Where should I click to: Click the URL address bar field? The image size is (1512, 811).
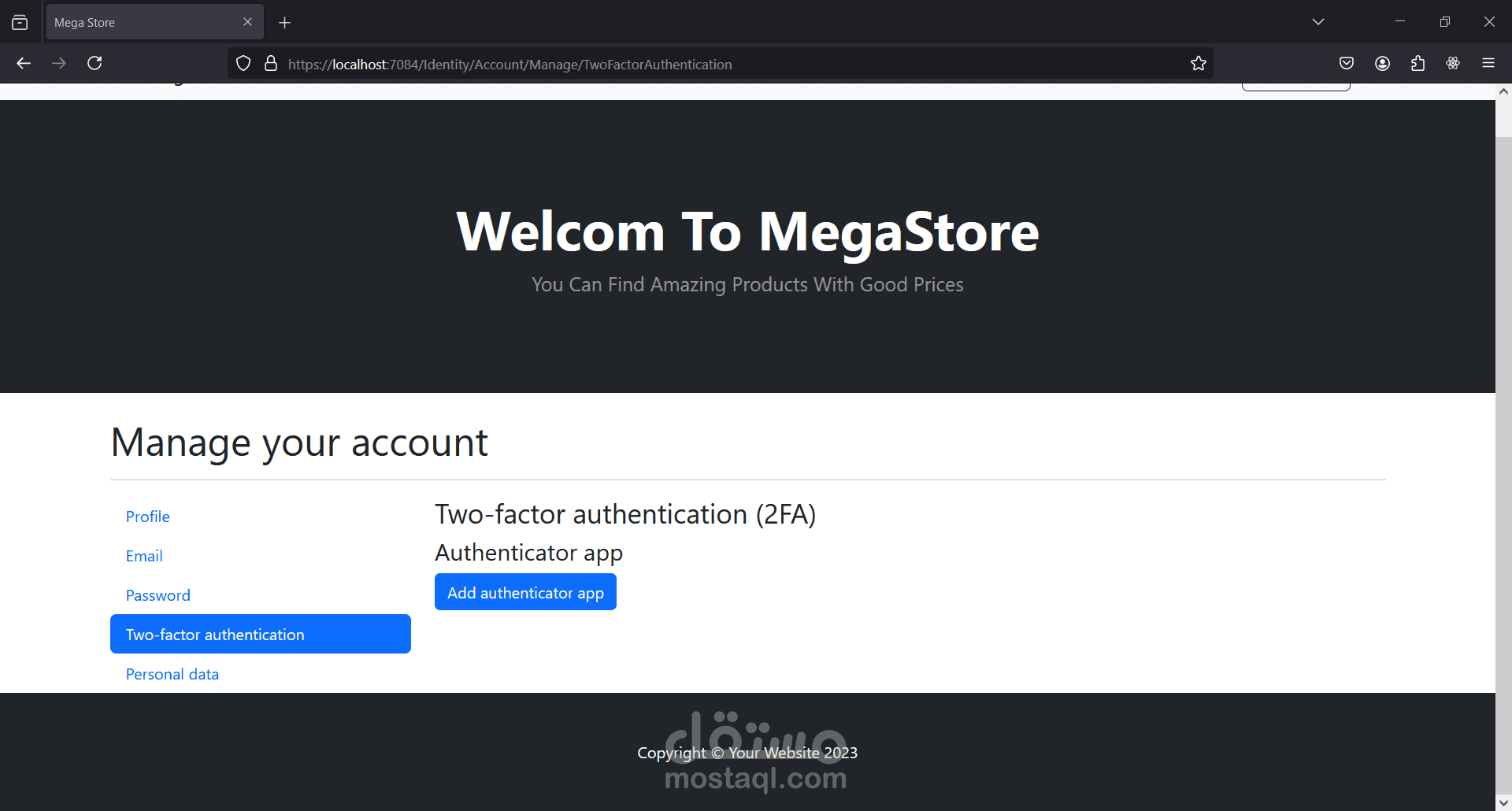[709, 65]
